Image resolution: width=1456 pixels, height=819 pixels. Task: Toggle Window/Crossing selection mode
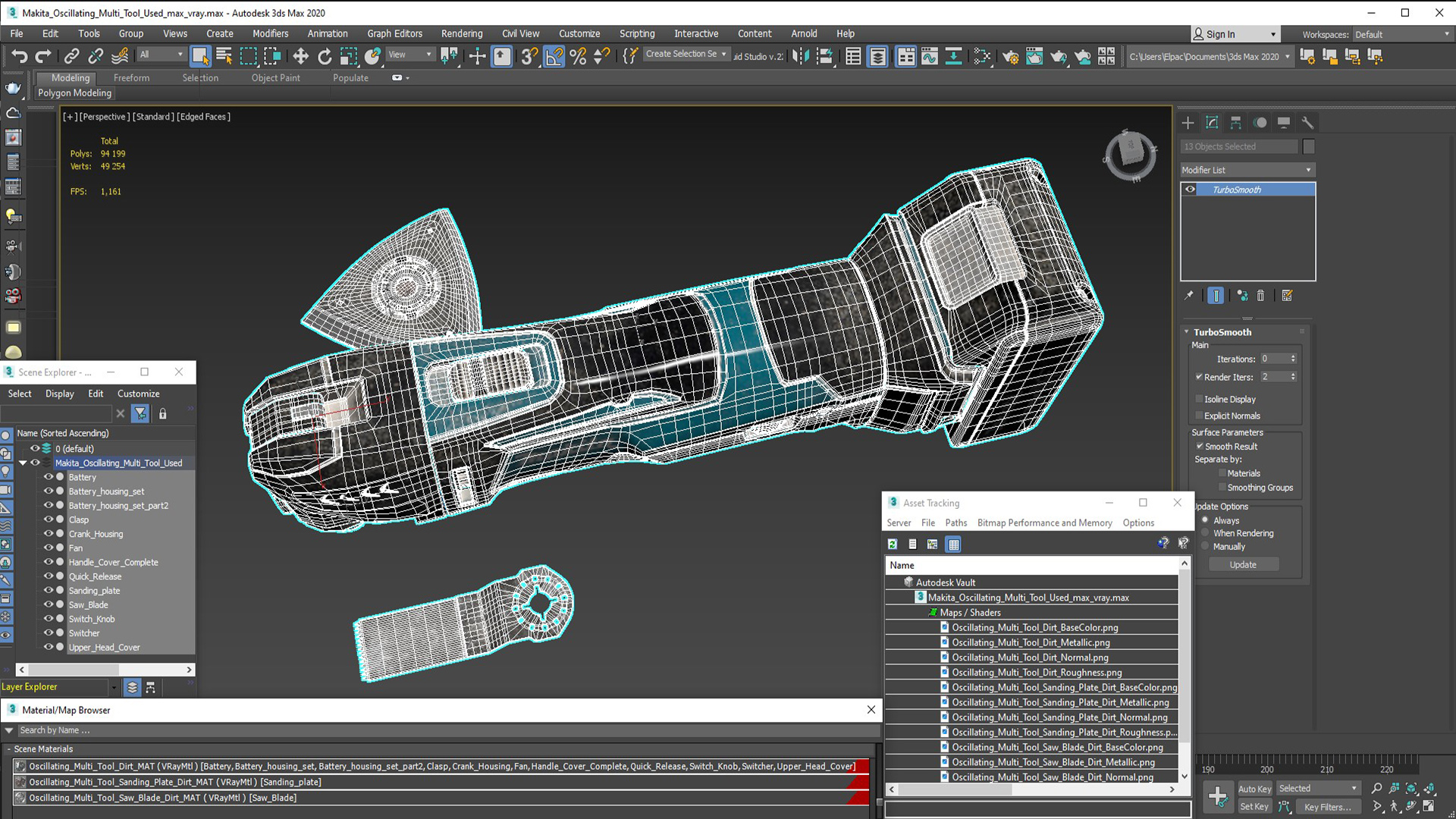272,56
